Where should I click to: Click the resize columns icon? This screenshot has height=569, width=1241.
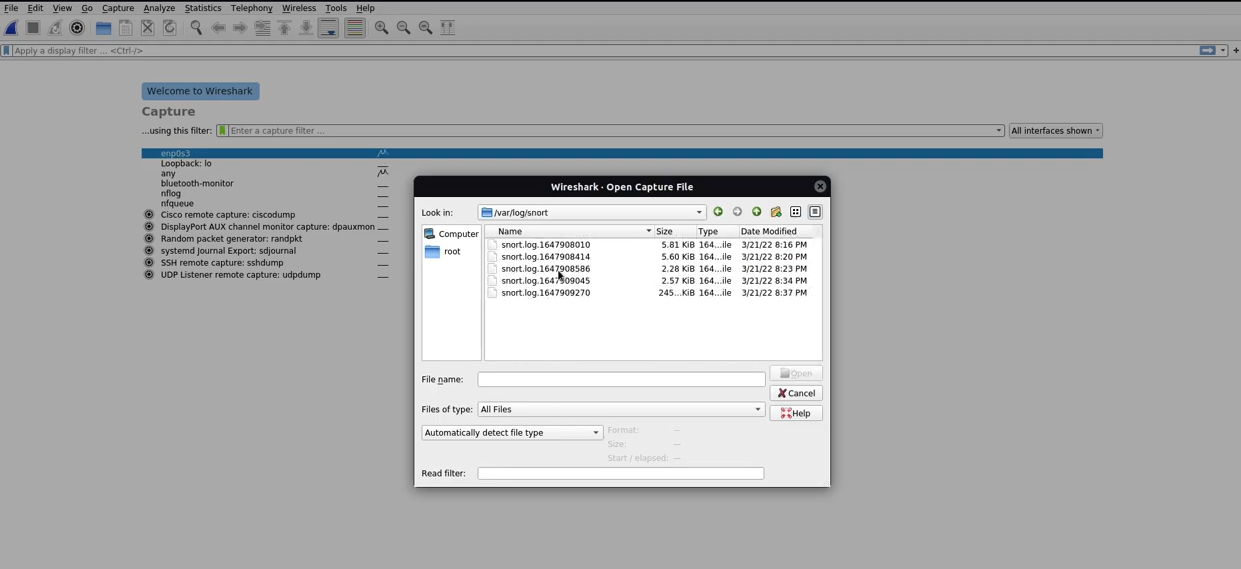point(447,28)
